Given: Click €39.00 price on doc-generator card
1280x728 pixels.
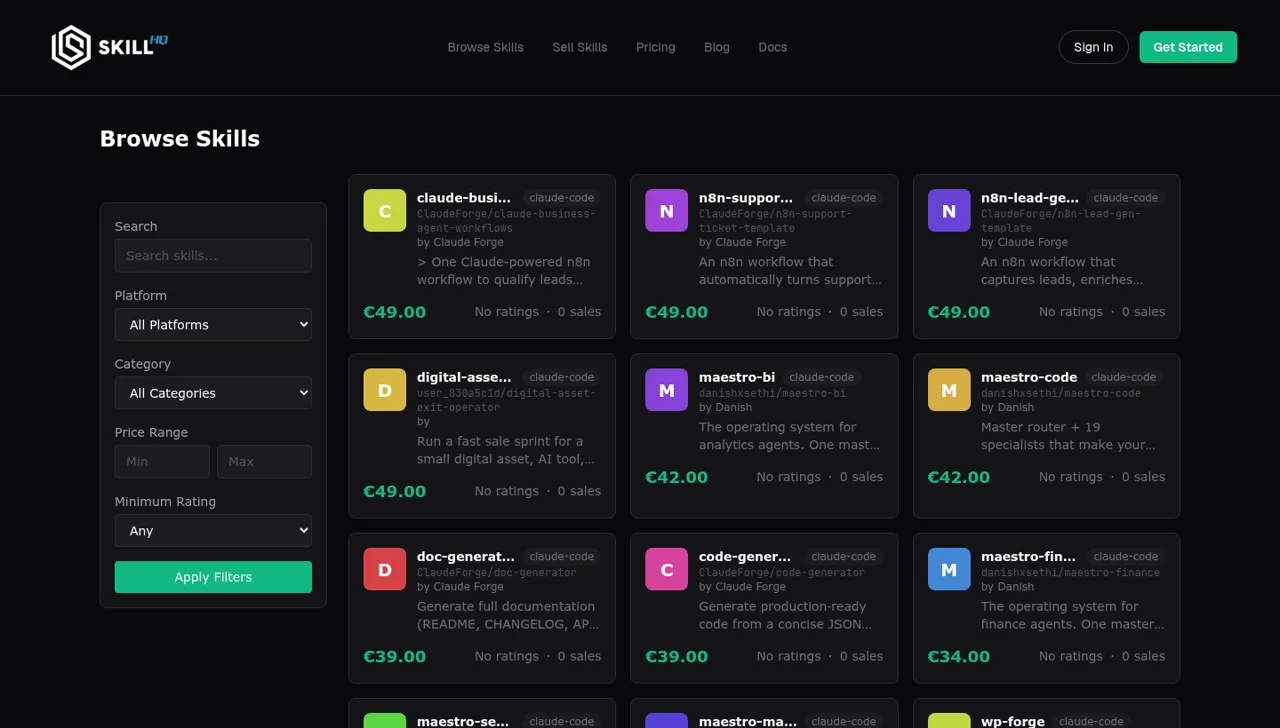Looking at the screenshot, I should point(394,656).
